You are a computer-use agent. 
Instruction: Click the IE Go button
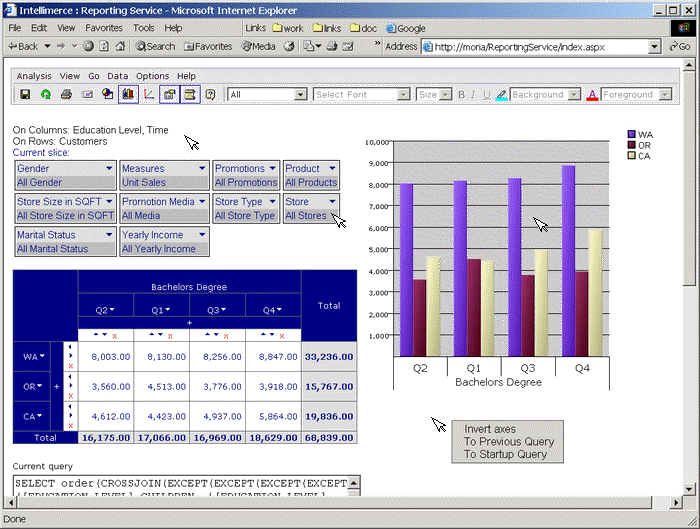click(x=680, y=46)
